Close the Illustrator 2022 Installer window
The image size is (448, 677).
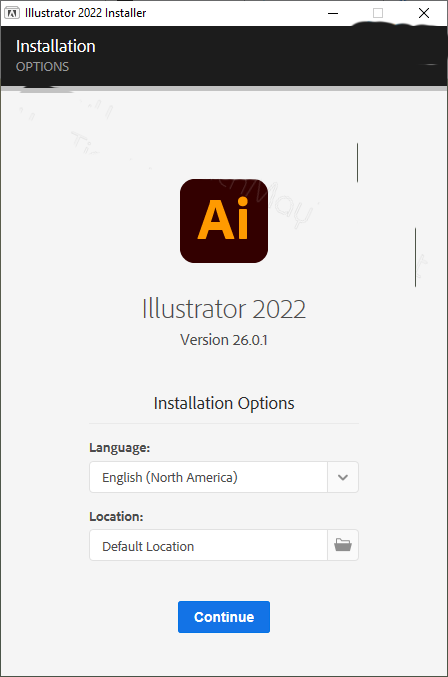point(424,13)
